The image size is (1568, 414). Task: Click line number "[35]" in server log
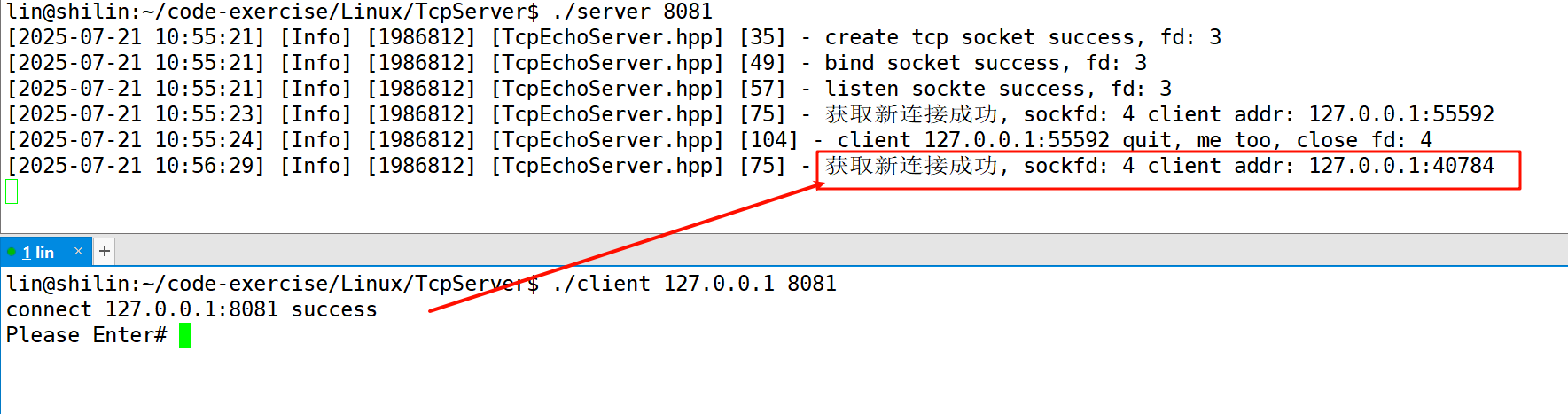click(x=763, y=37)
